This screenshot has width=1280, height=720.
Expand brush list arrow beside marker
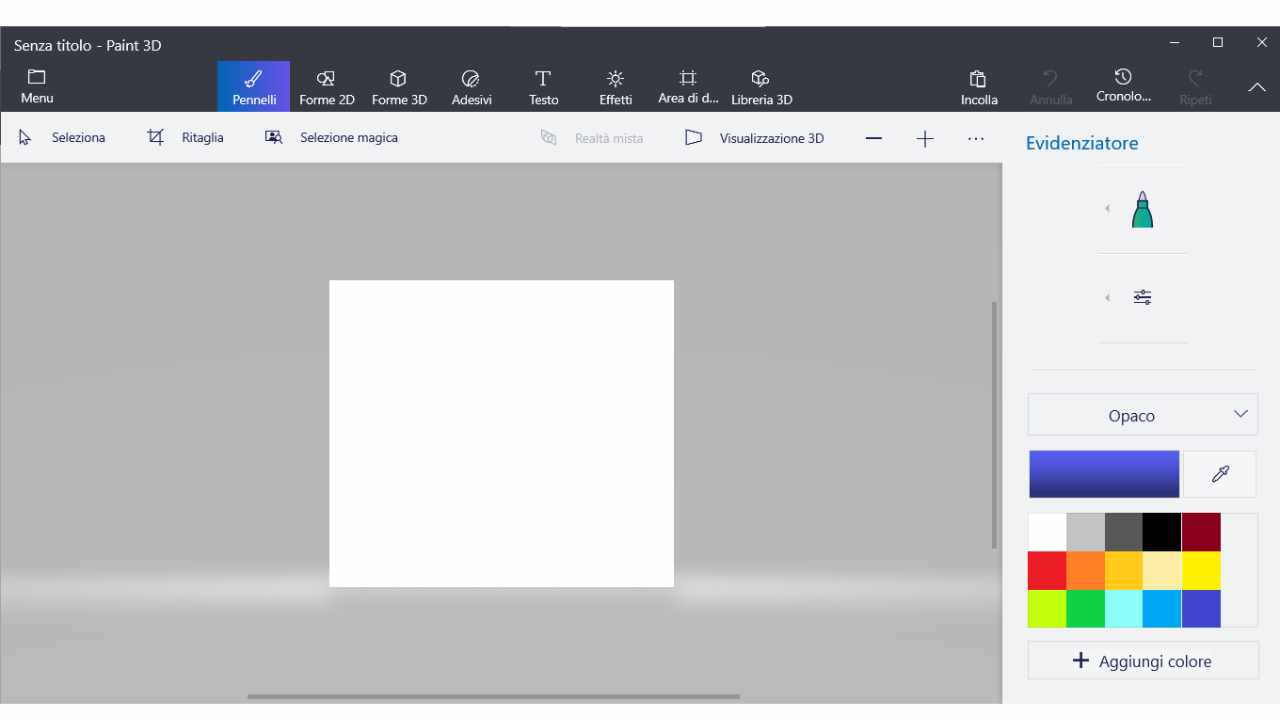[x=1107, y=209]
